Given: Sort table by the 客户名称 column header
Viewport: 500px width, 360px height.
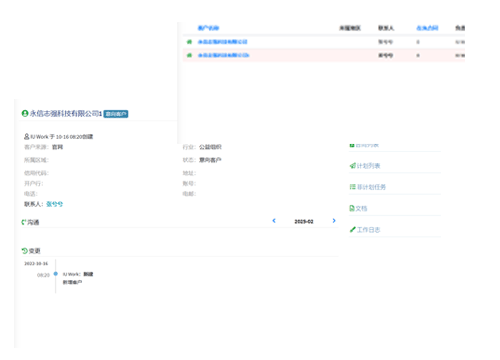Looking at the screenshot, I should [208, 28].
